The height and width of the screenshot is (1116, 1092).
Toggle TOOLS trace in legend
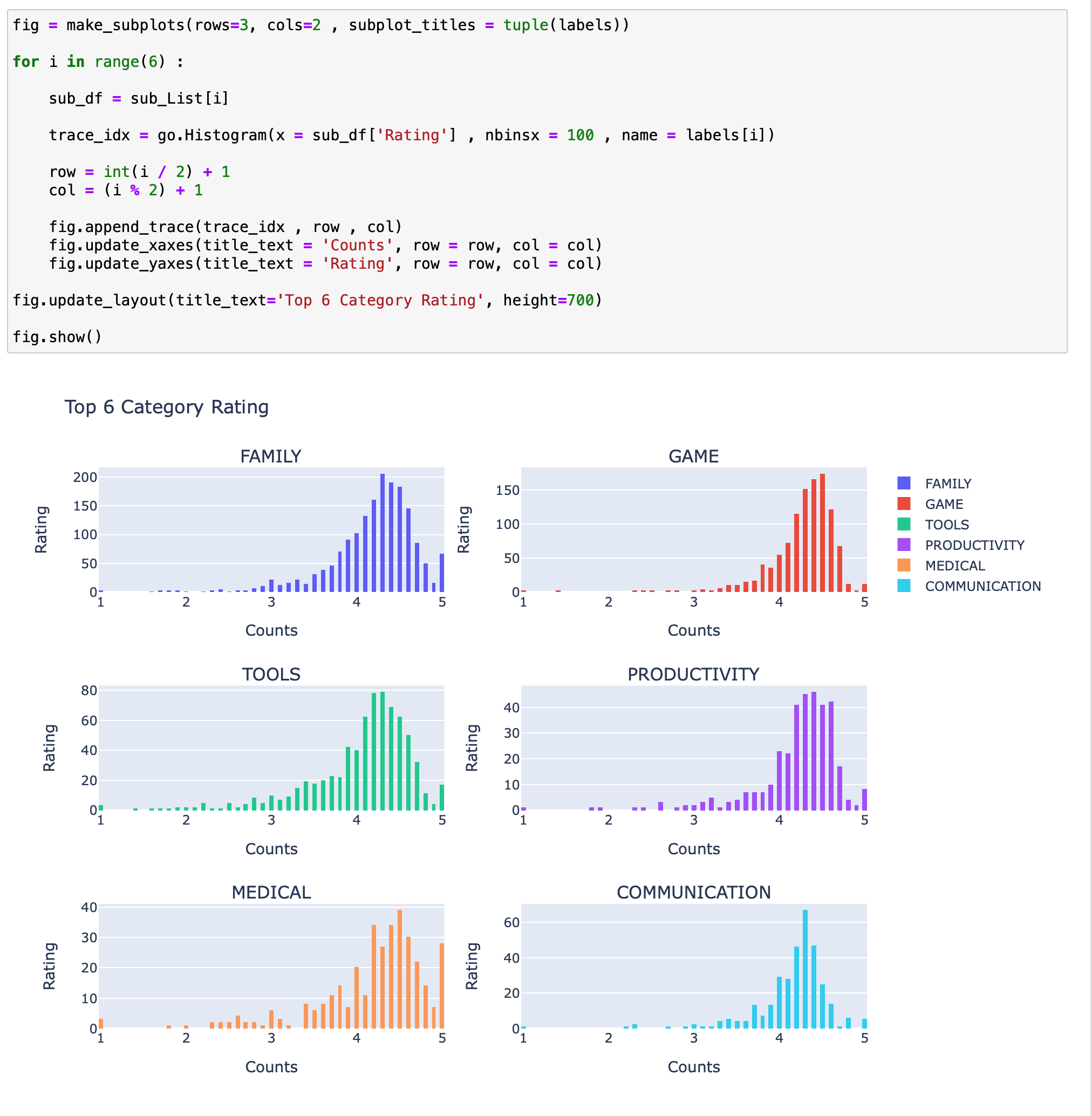[x=946, y=525]
